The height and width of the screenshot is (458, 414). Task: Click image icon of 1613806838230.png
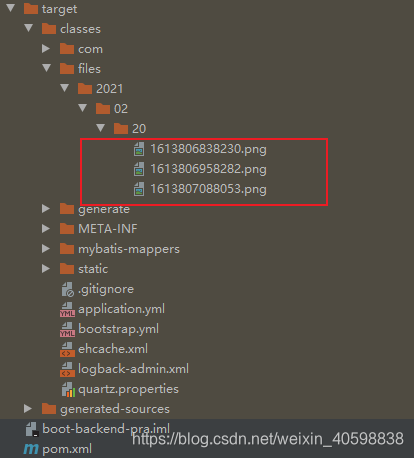[139, 149]
